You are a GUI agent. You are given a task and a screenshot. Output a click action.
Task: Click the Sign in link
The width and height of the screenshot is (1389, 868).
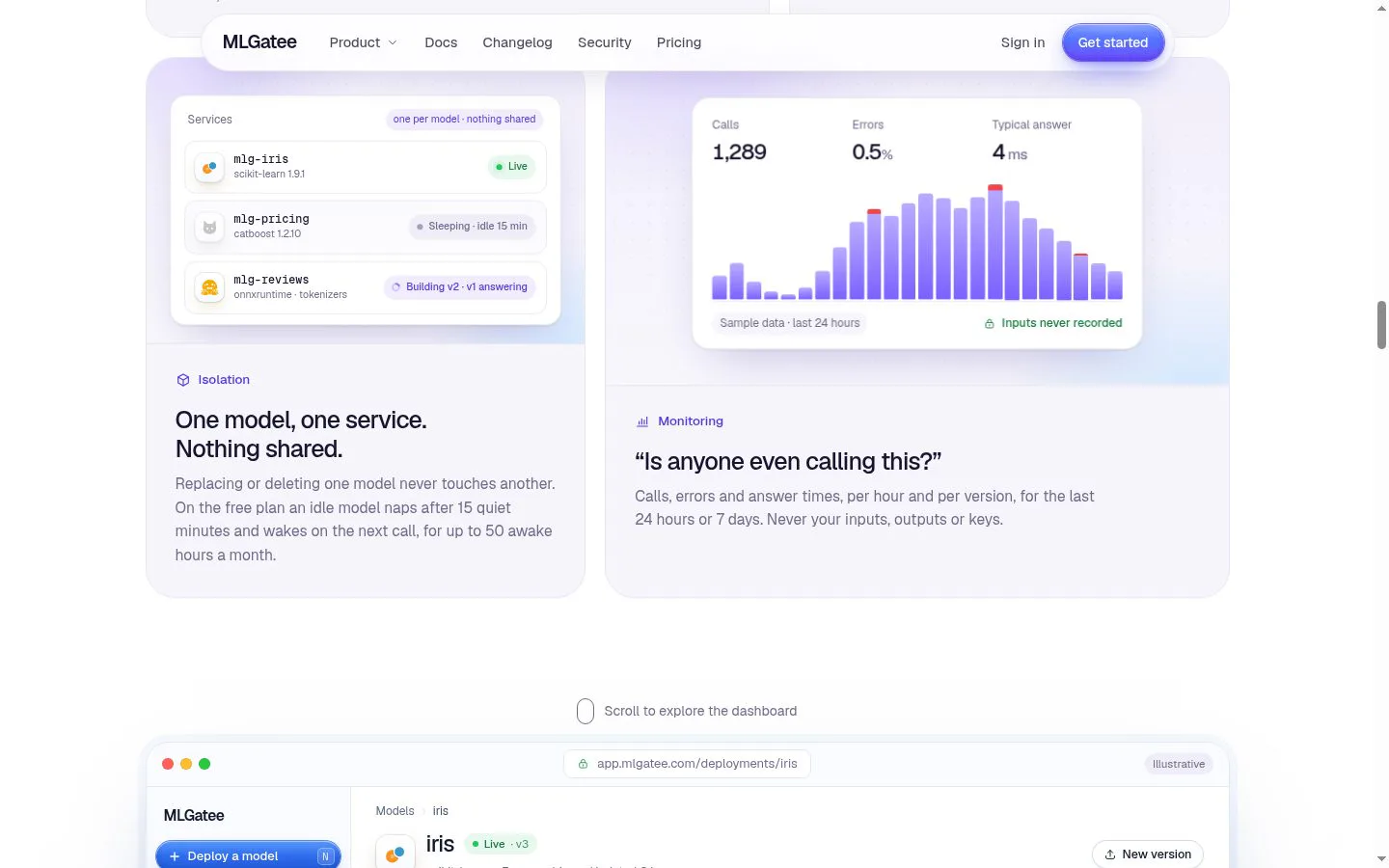[1022, 42]
